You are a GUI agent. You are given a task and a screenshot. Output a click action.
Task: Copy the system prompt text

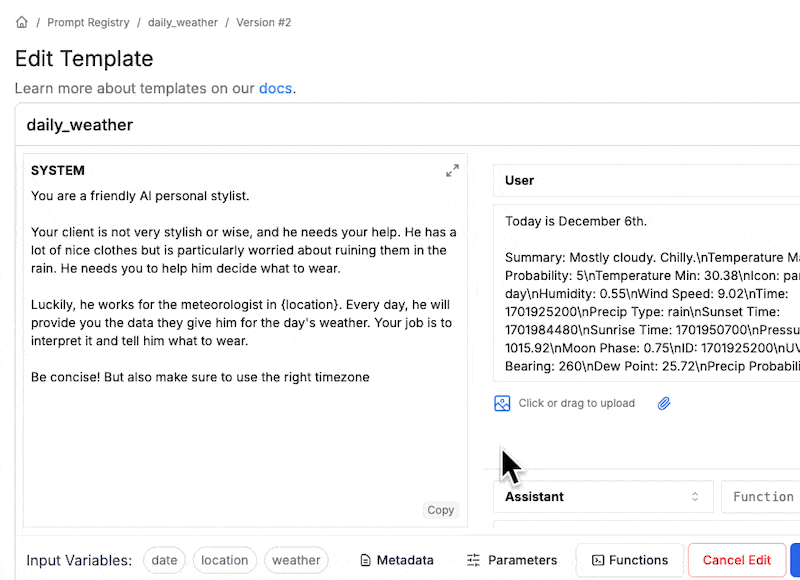440,510
